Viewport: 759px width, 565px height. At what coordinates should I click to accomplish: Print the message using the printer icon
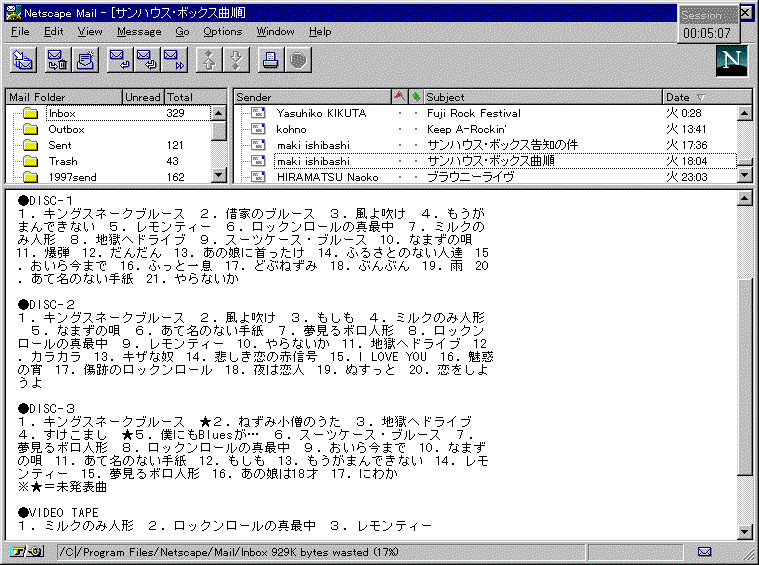269,60
